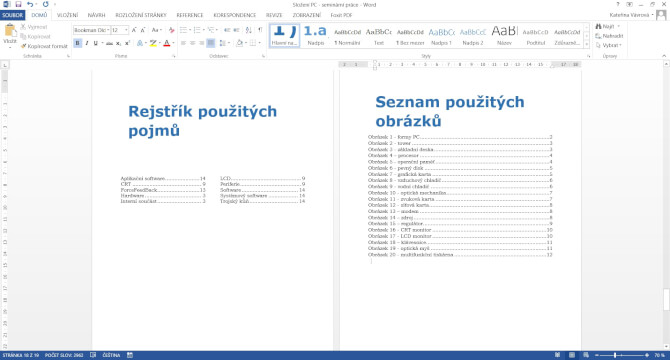Switch to read mode view in the status bar
This screenshot has height=360, width=670.
coord(557,355)
